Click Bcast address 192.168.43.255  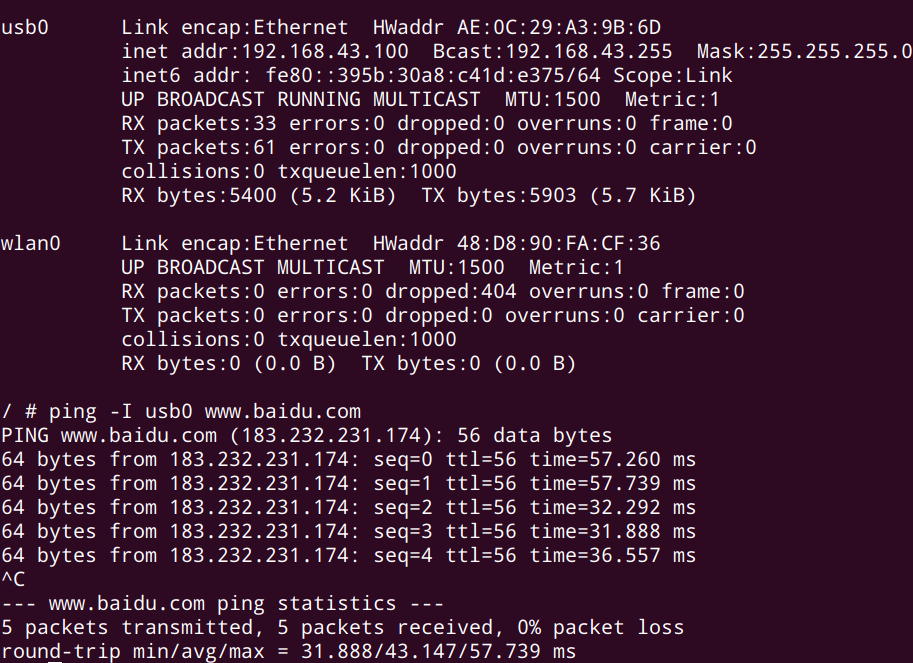click(x=553, y=51)
